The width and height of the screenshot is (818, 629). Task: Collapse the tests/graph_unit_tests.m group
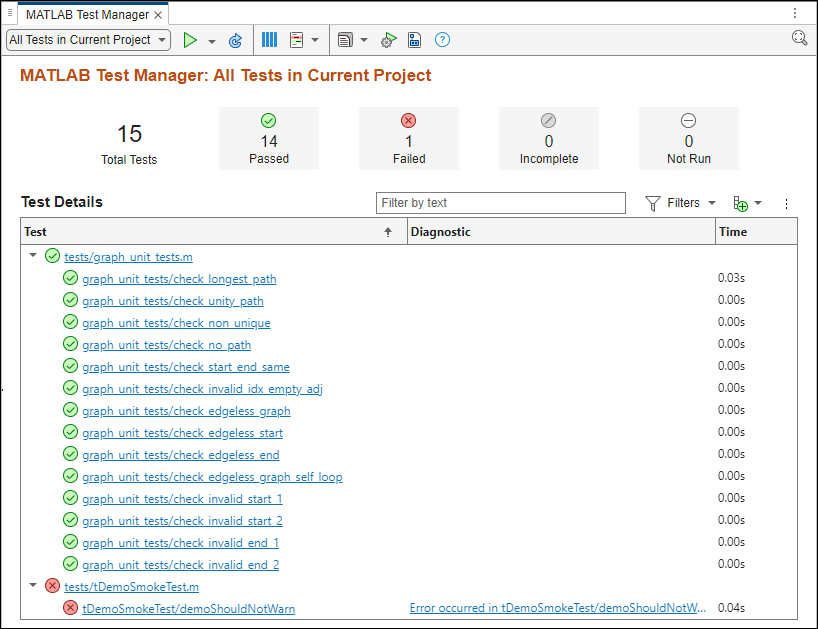pos(33,256)
